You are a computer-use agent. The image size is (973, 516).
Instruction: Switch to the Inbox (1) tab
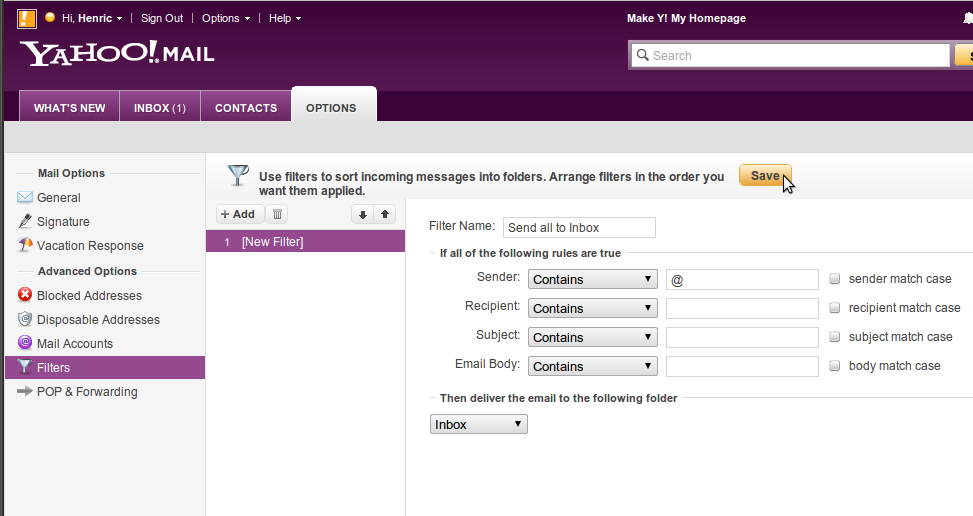click(159, 107)
